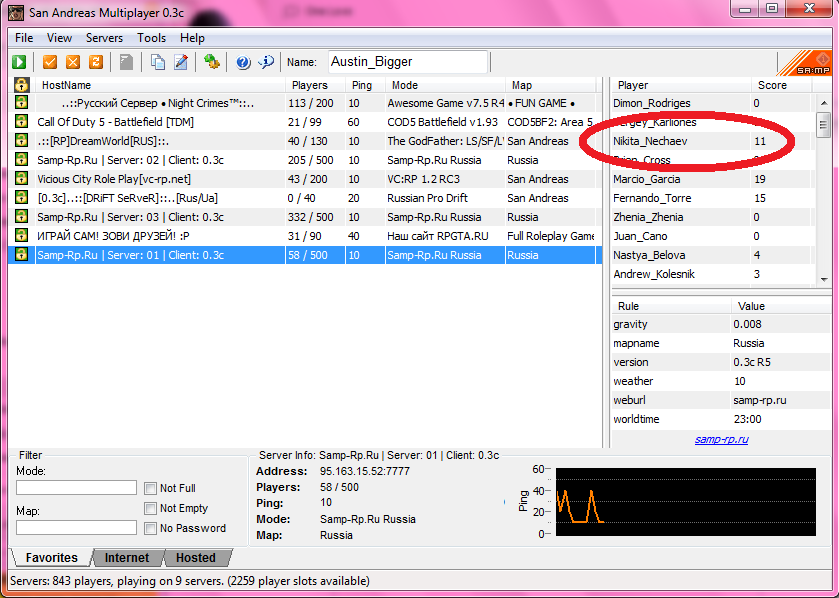Enable the Not Empty filter checkbox
The width and height of the screenshot is (839, 598).
point(150,508)
